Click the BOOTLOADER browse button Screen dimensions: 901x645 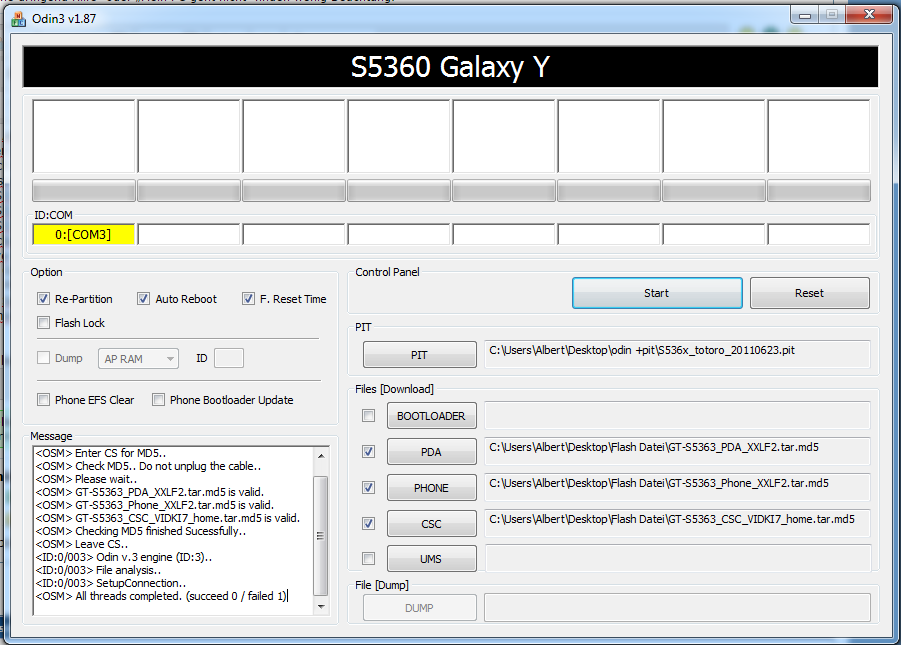point(432,416)
